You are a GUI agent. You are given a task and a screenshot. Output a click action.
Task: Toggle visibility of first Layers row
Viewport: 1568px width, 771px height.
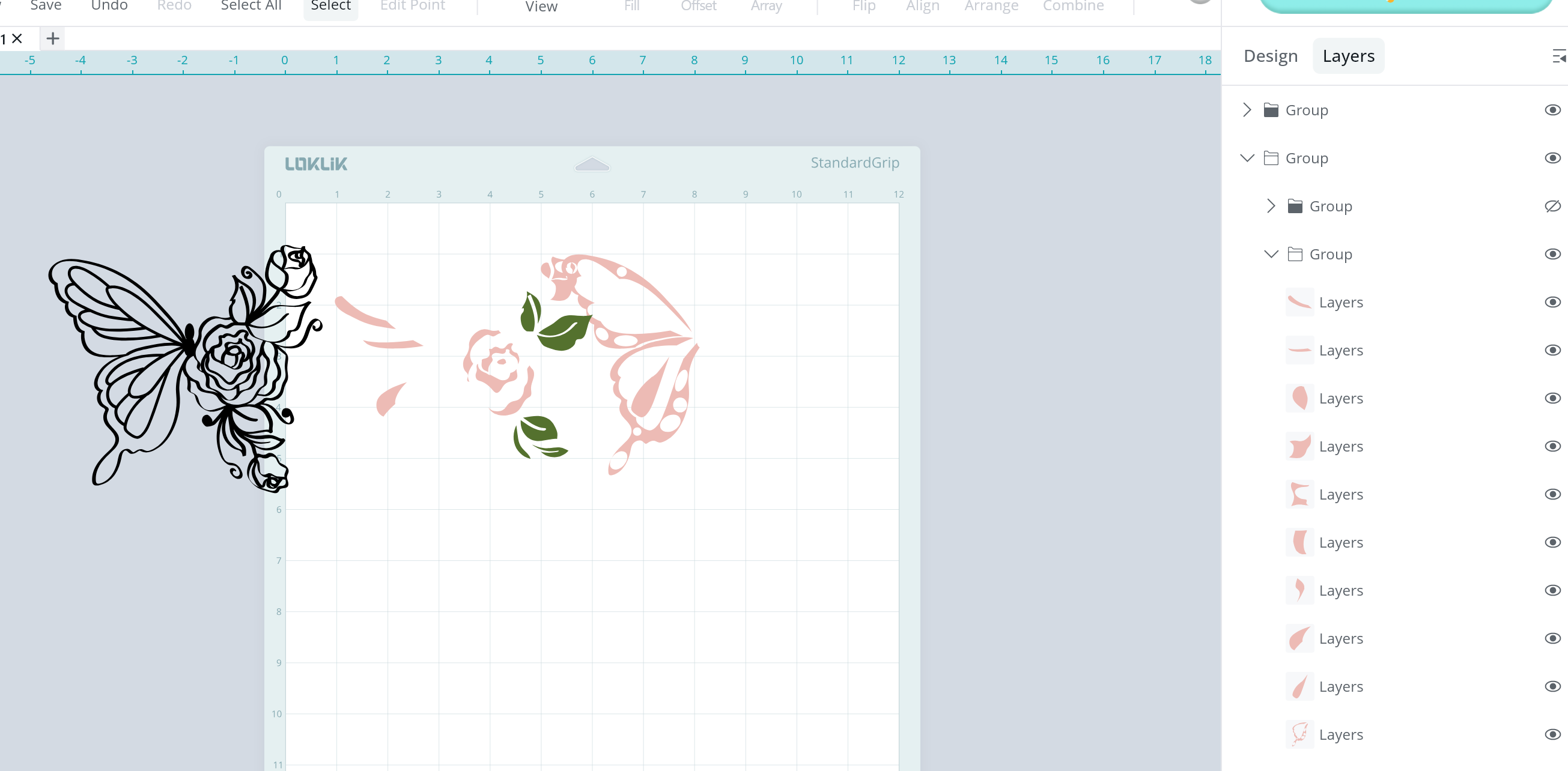point(1552,303)
